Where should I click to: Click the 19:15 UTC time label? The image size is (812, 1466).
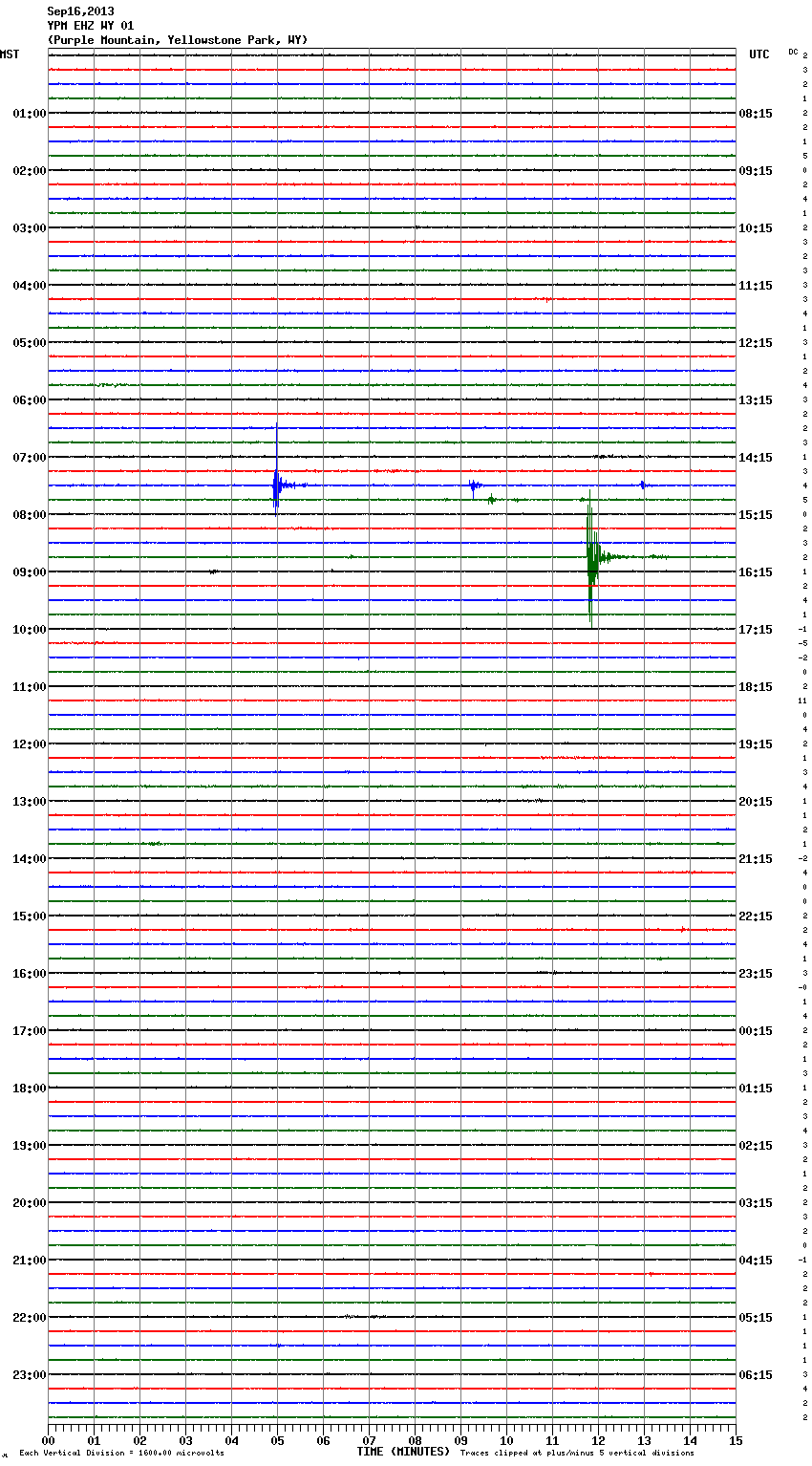click(x=756, y=744)
